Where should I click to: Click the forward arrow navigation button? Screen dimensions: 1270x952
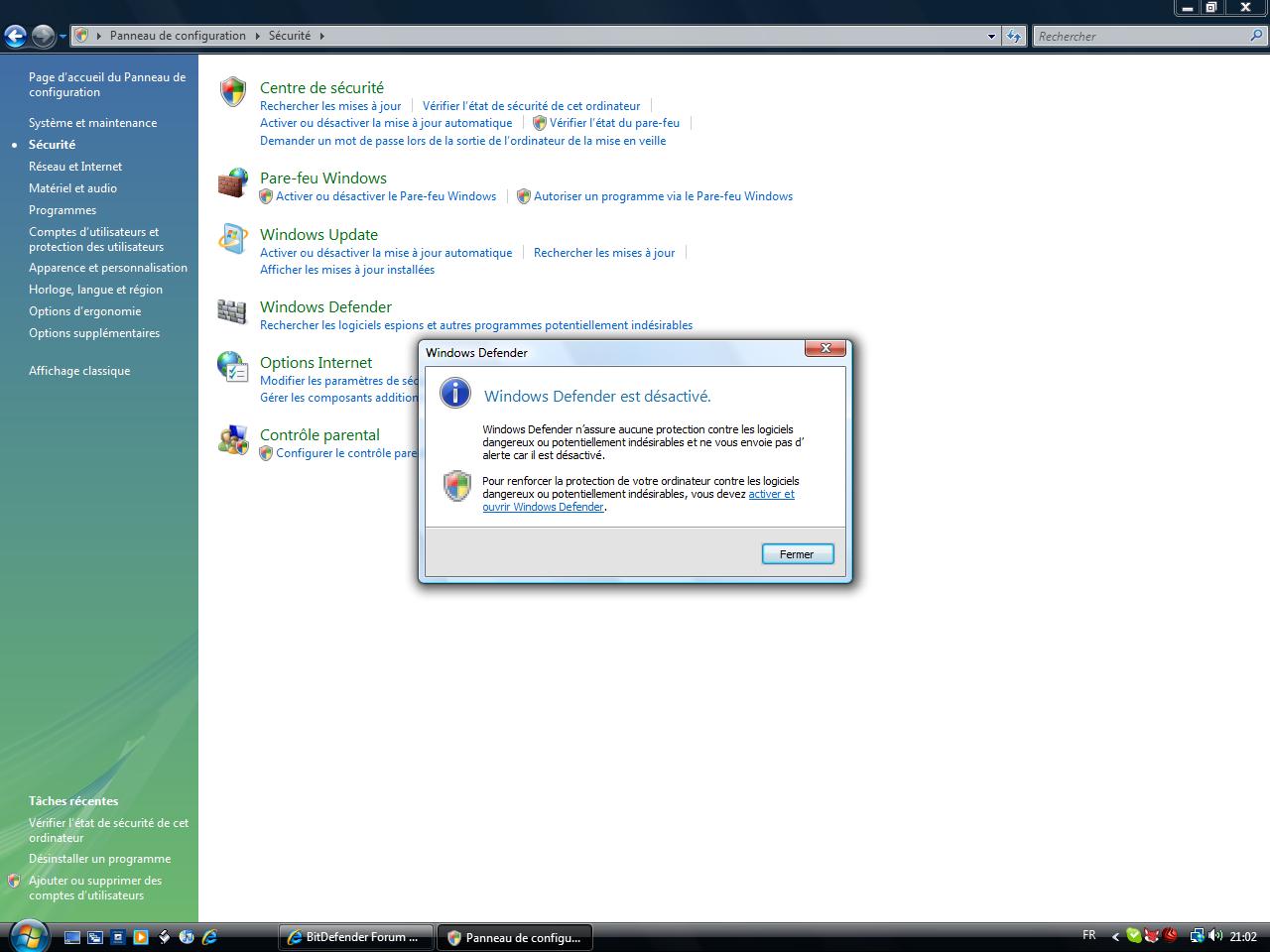[43, 37]
